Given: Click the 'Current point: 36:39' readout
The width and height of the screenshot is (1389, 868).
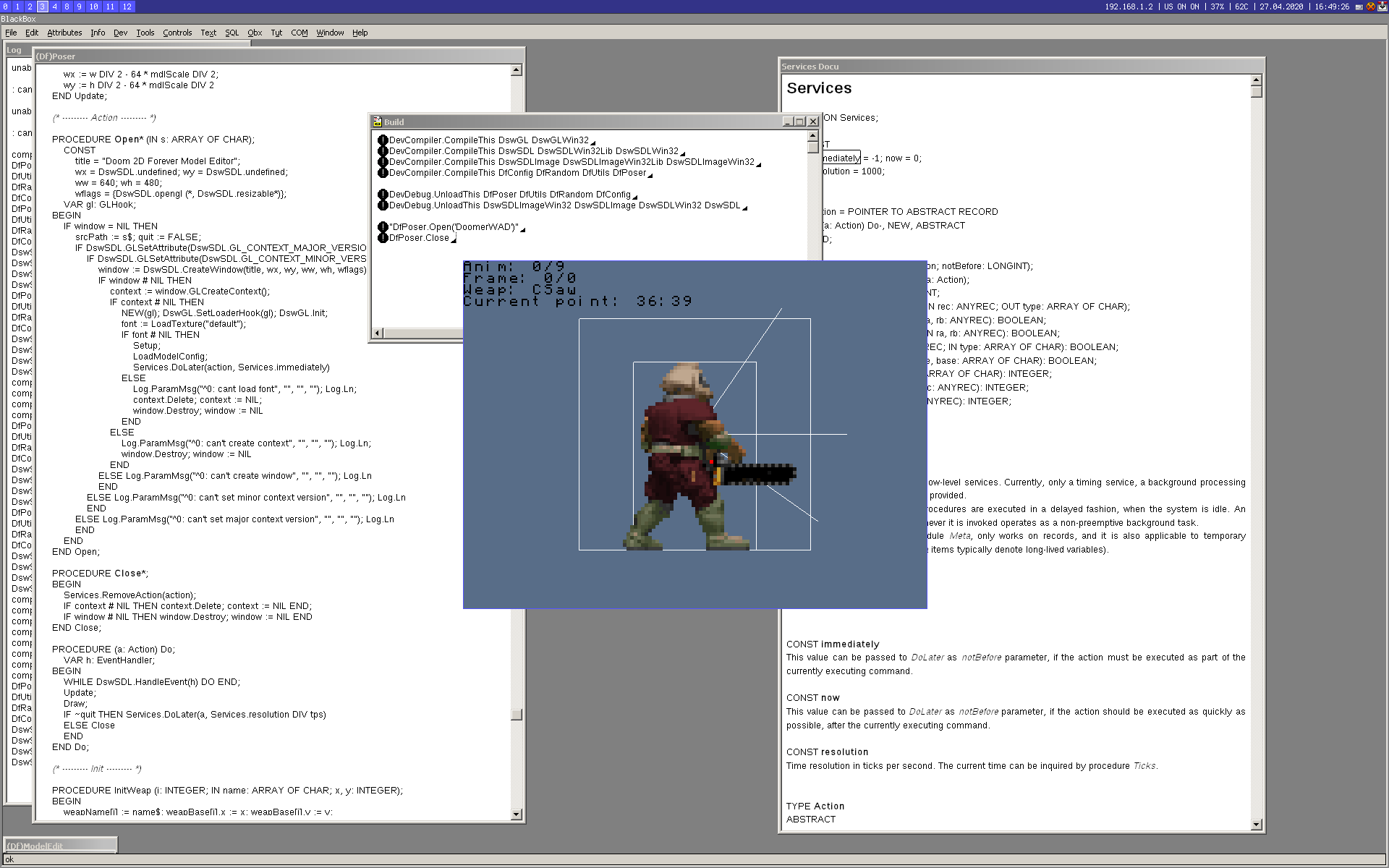Looking at the screenshot, I should (x=577, y=302).
